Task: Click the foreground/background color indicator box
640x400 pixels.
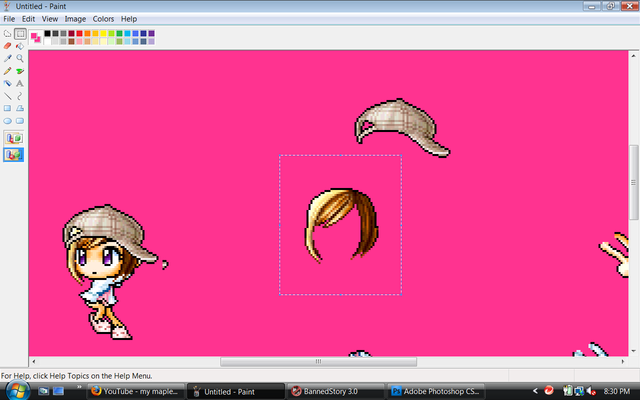Action: pos(36,37)
